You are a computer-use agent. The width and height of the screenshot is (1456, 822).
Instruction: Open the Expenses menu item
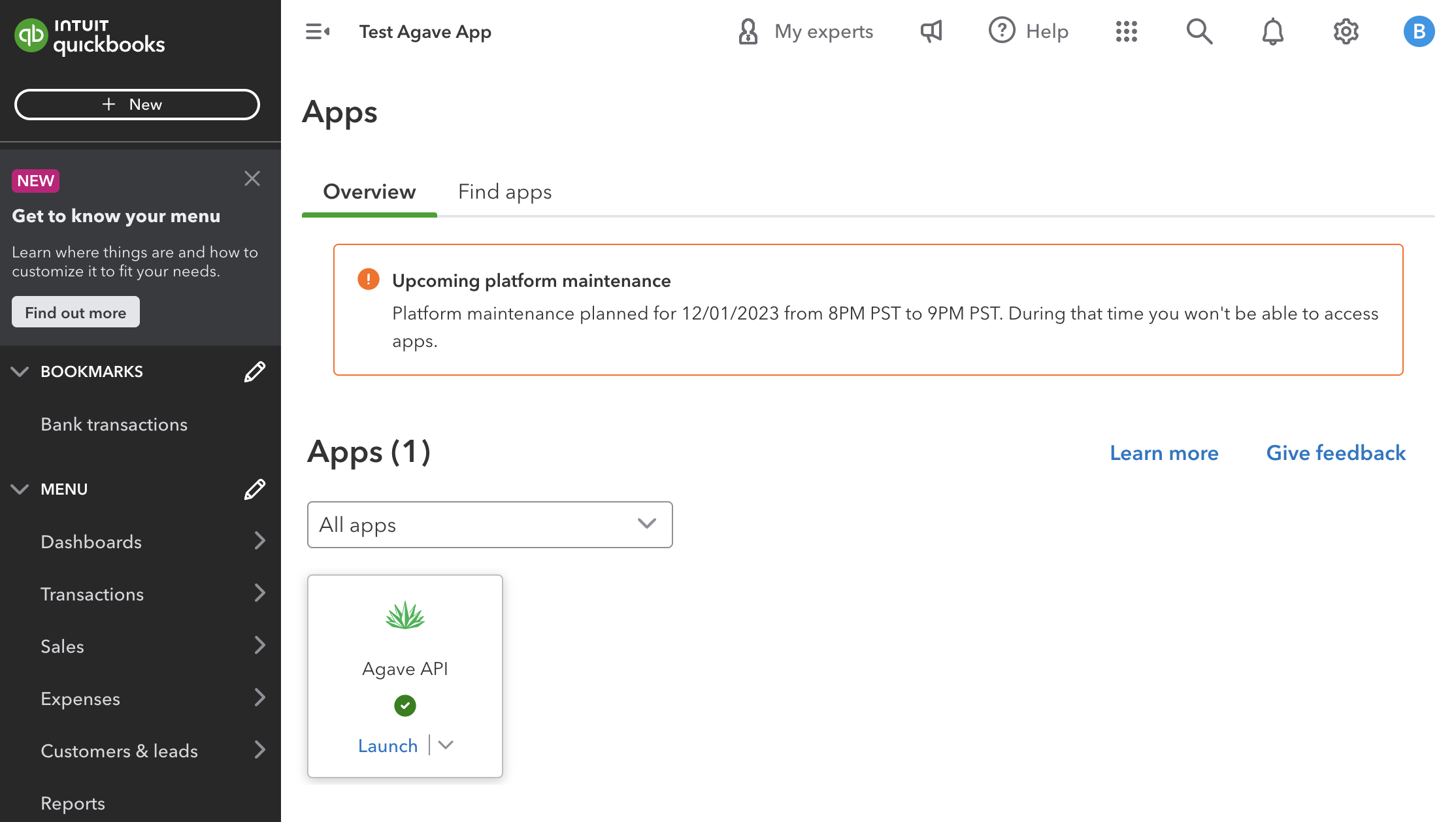80,699
